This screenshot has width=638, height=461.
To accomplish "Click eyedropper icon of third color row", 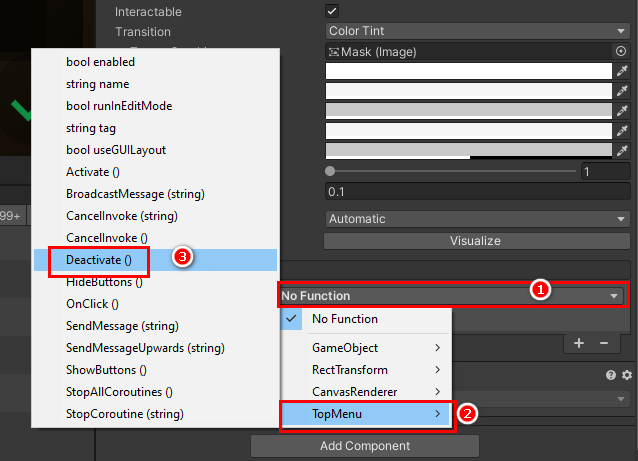I will point(622,111).
